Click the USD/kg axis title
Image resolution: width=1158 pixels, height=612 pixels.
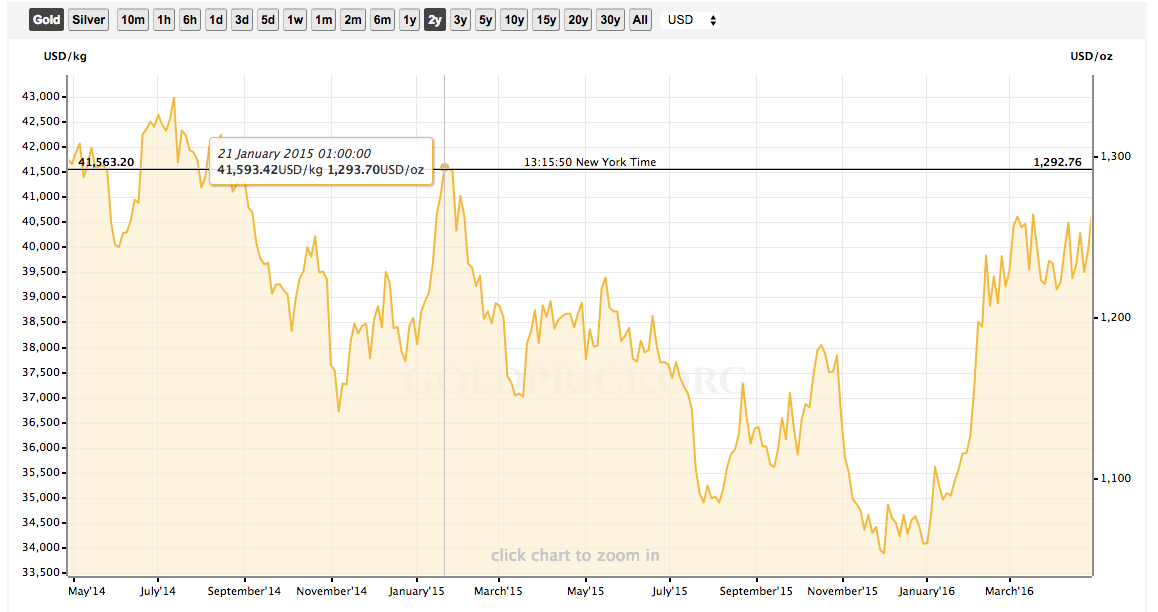65,56
